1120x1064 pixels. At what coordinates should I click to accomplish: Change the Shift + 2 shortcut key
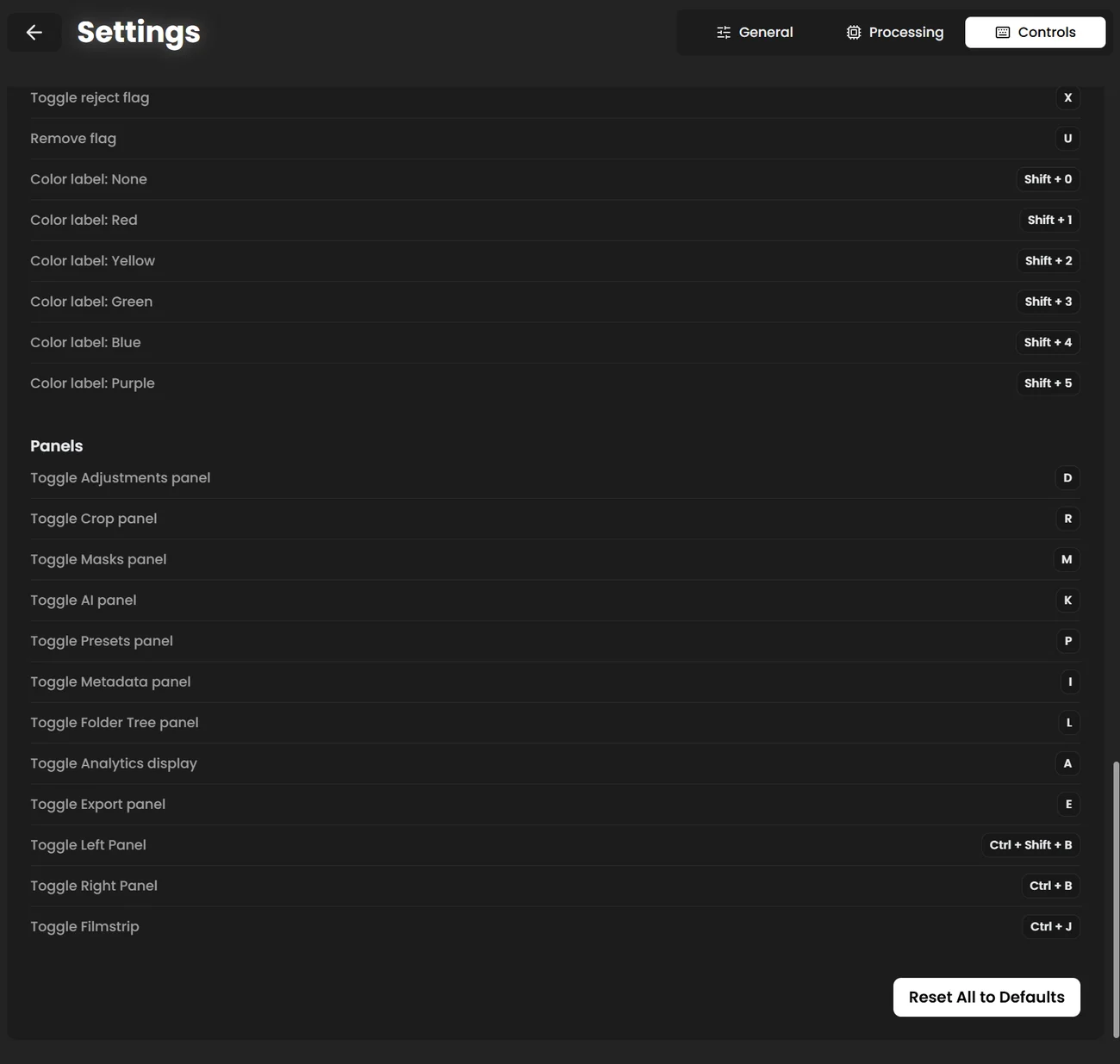click(1048, 261)
